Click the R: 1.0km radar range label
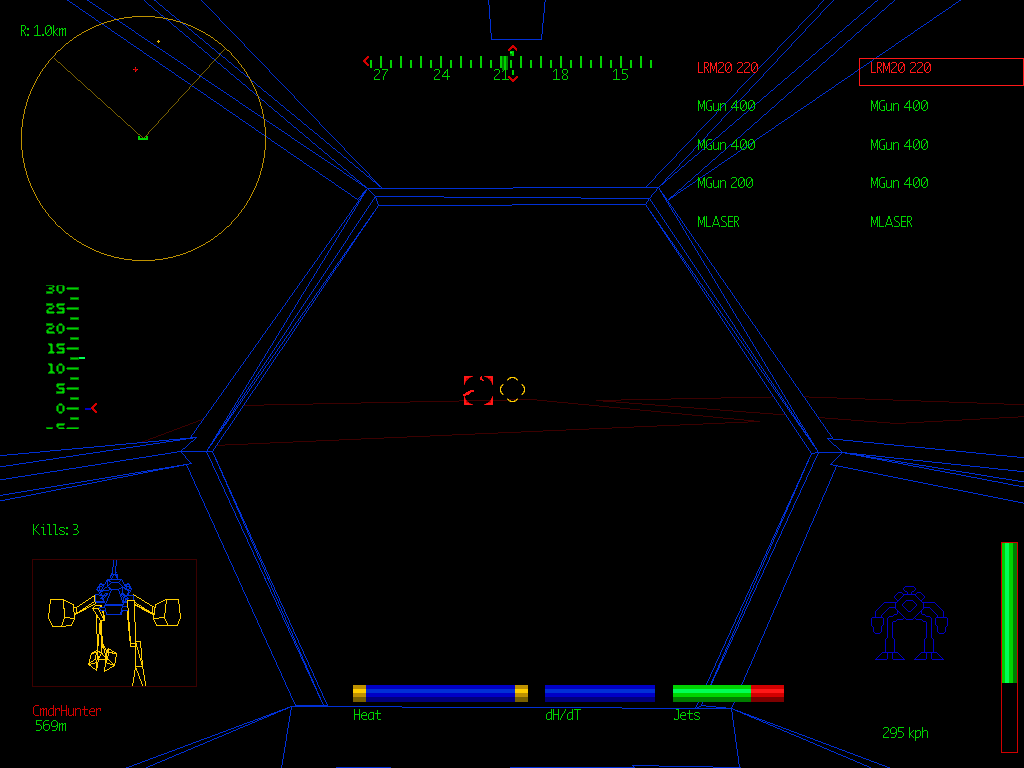1024x768 pixels. [43, 31]
